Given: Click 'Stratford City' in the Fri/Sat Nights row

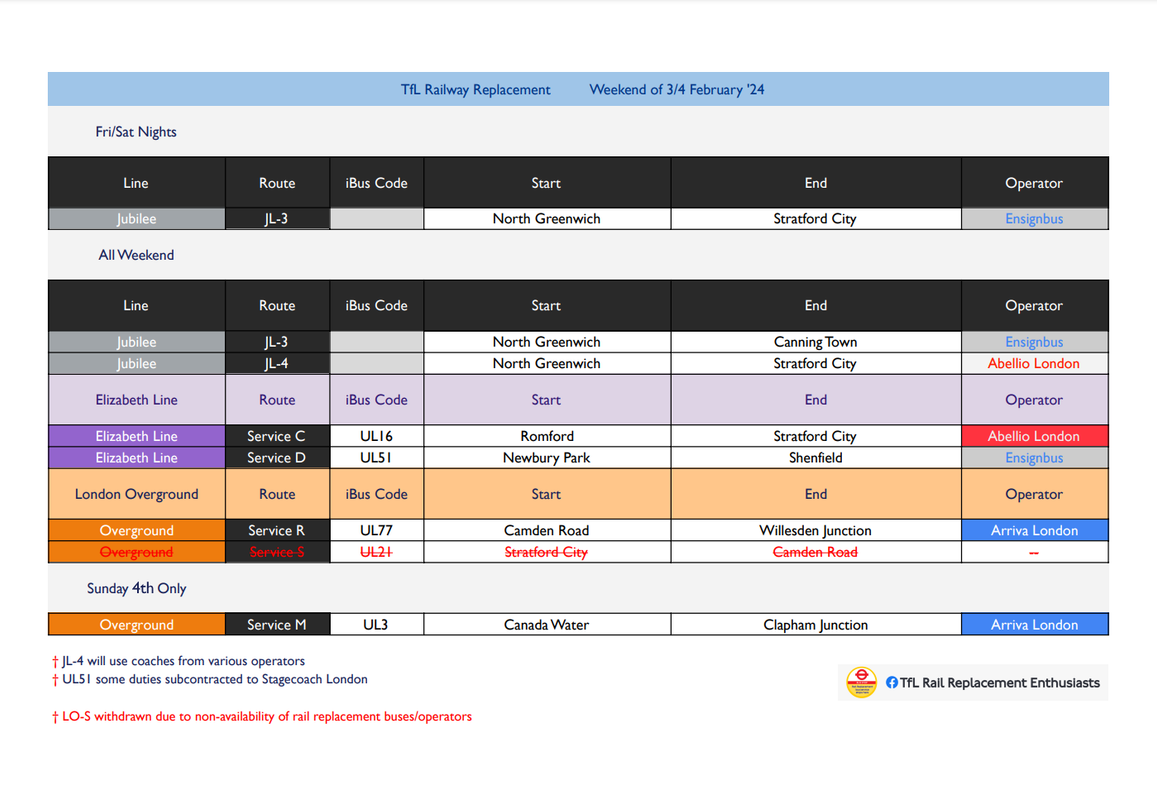Looking at the screenshot, I should (815, 218).
